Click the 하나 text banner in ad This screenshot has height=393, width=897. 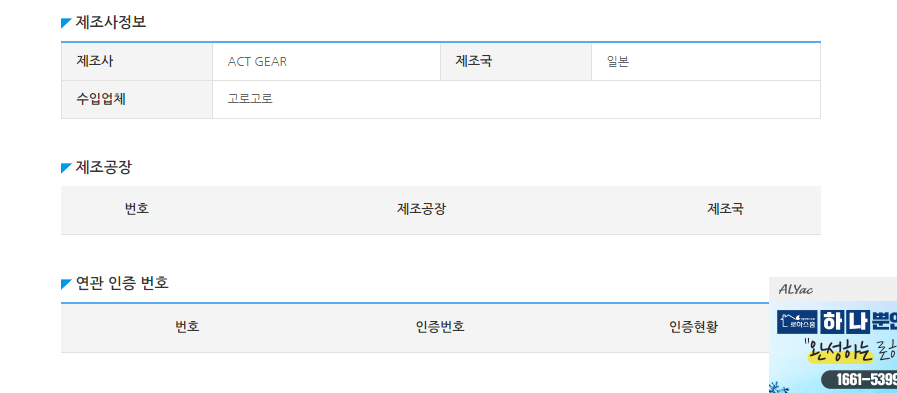844,321
